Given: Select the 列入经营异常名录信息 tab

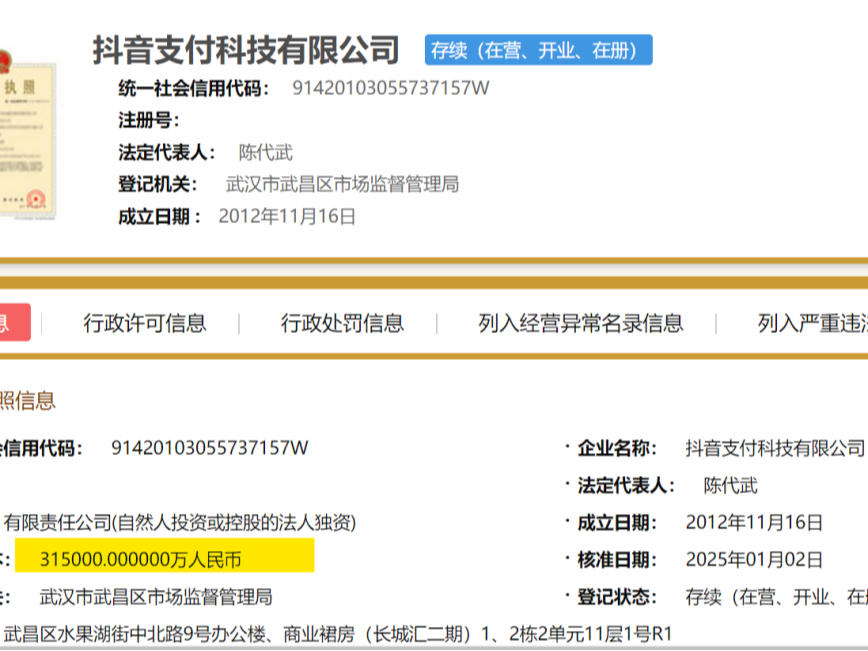Looking at the screenshot, I should (581, 323).
